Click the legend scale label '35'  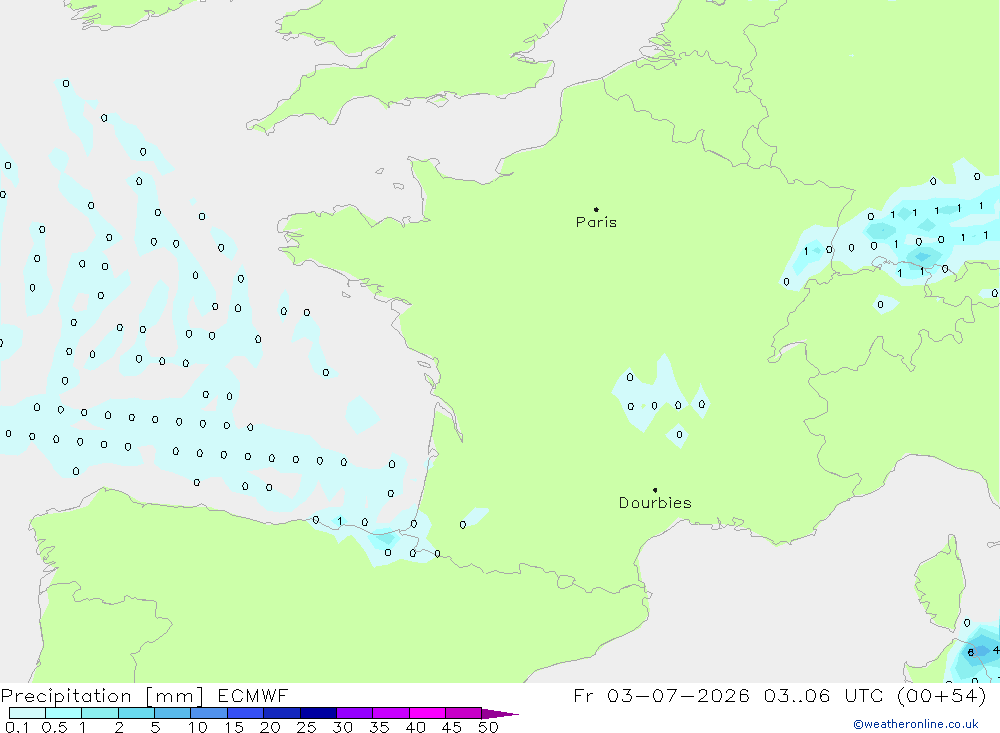click(379, 727)
